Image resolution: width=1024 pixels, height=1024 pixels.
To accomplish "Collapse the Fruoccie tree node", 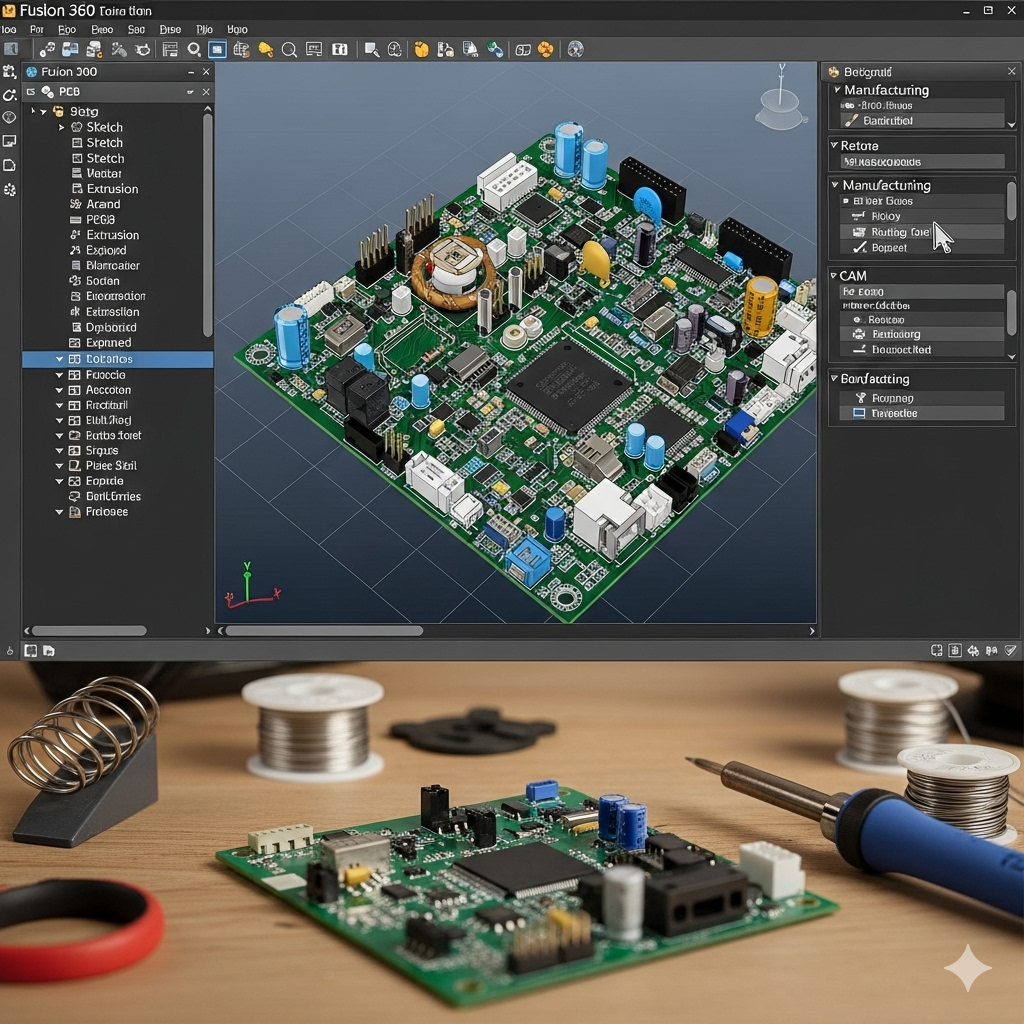I will [59, 375].
